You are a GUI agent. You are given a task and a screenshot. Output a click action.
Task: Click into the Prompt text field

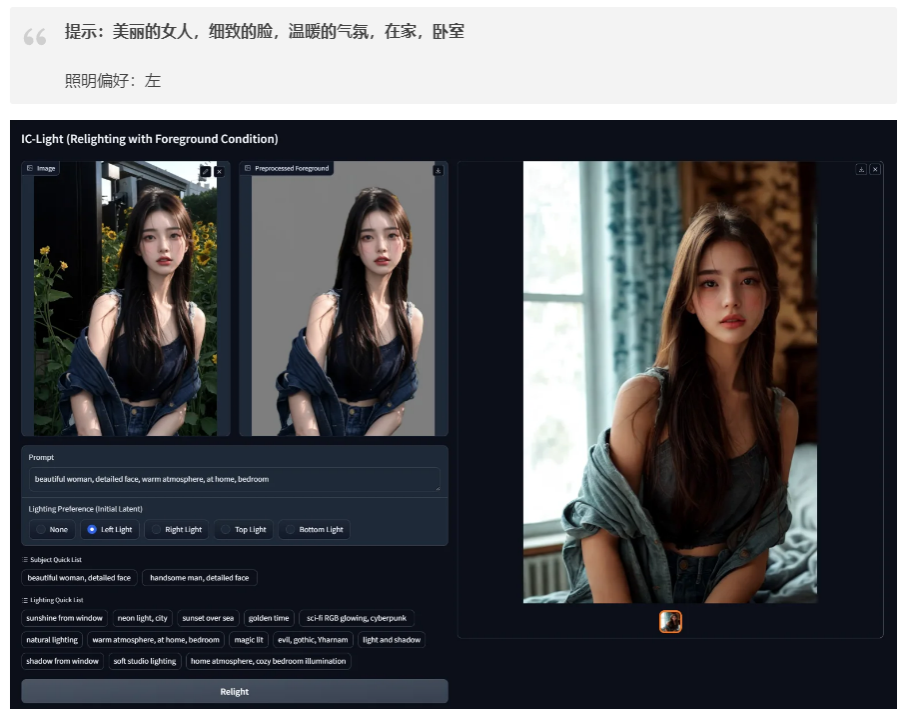coord(234,479)
